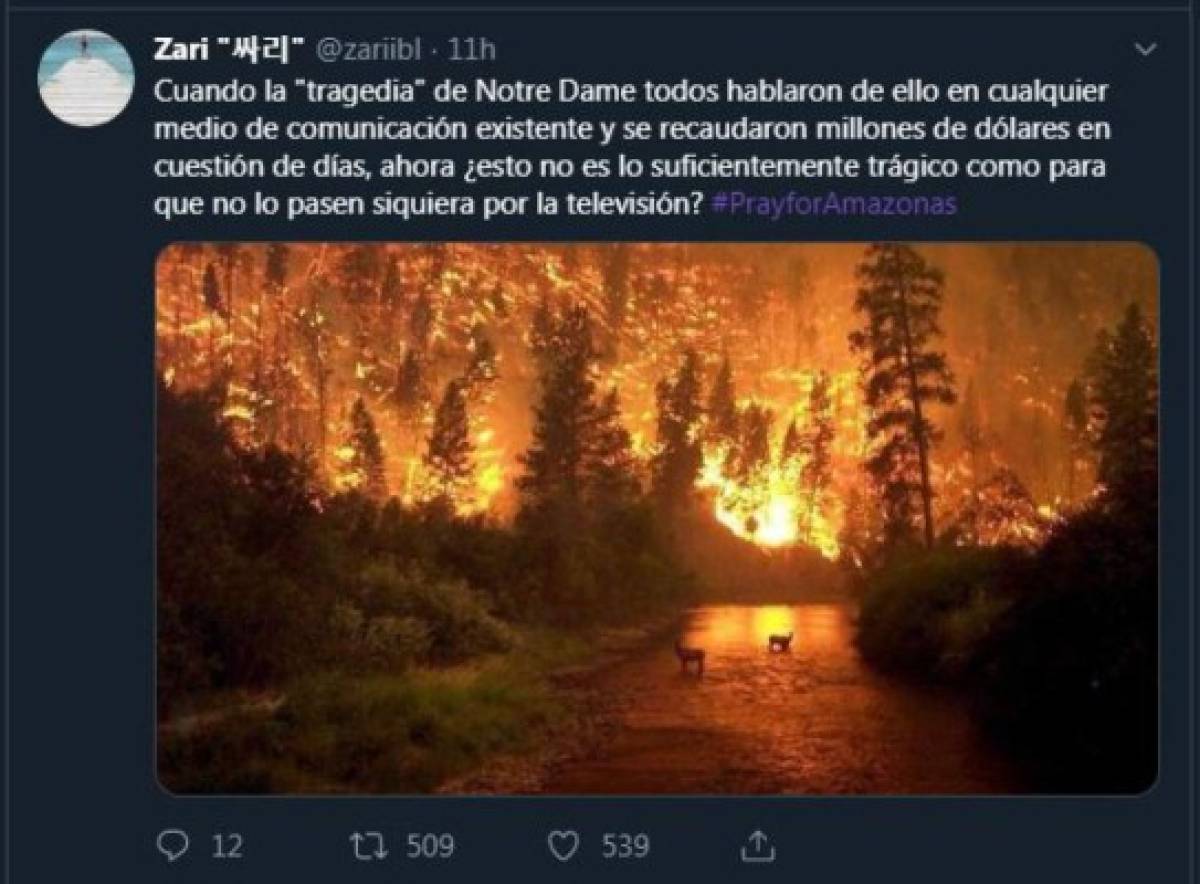The image size is (1200, 884).
Task: Open the #PrayforAmazonas hashtag
Action: (x=833, y=204)
